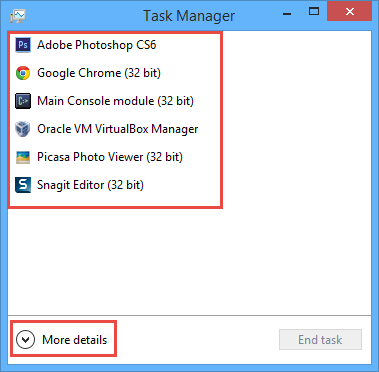Minimize the Task Manager window

(x=286, y=13)
